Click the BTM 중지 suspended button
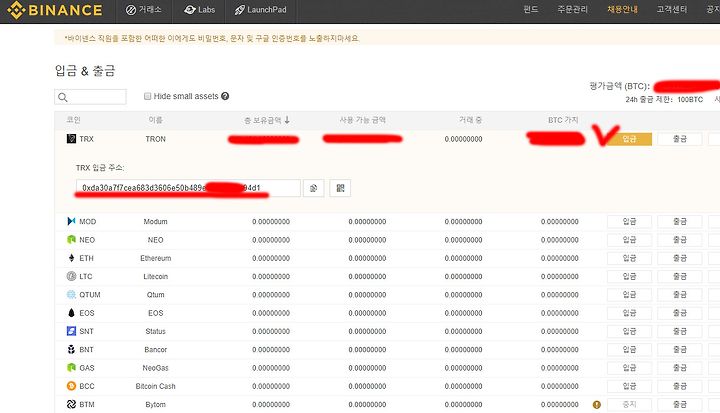Screen dimensions: 720x413 point(629,405)
